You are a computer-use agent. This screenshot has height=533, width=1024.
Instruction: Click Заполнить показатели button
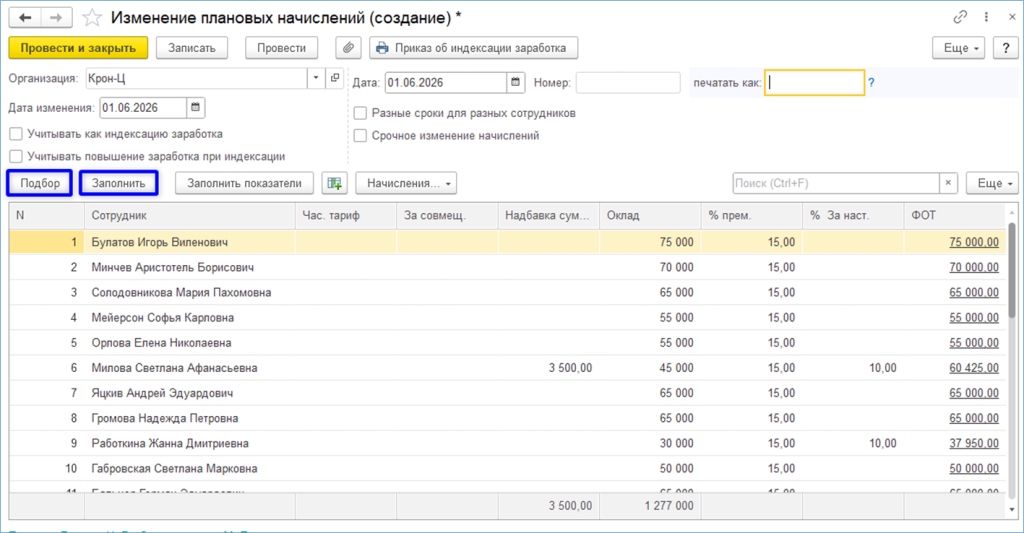coord(244,183)
